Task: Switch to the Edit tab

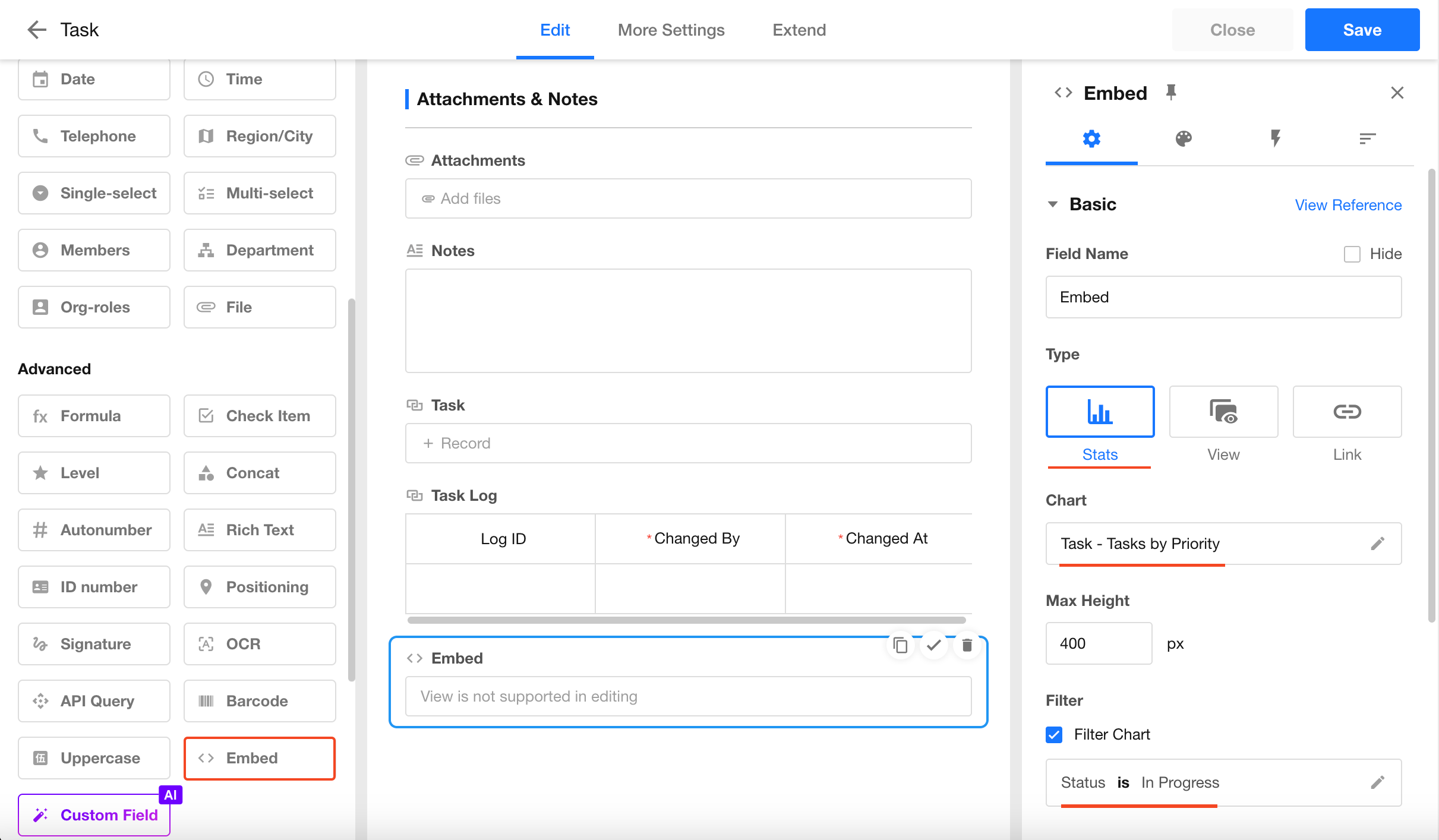Action: coord(555,30)
